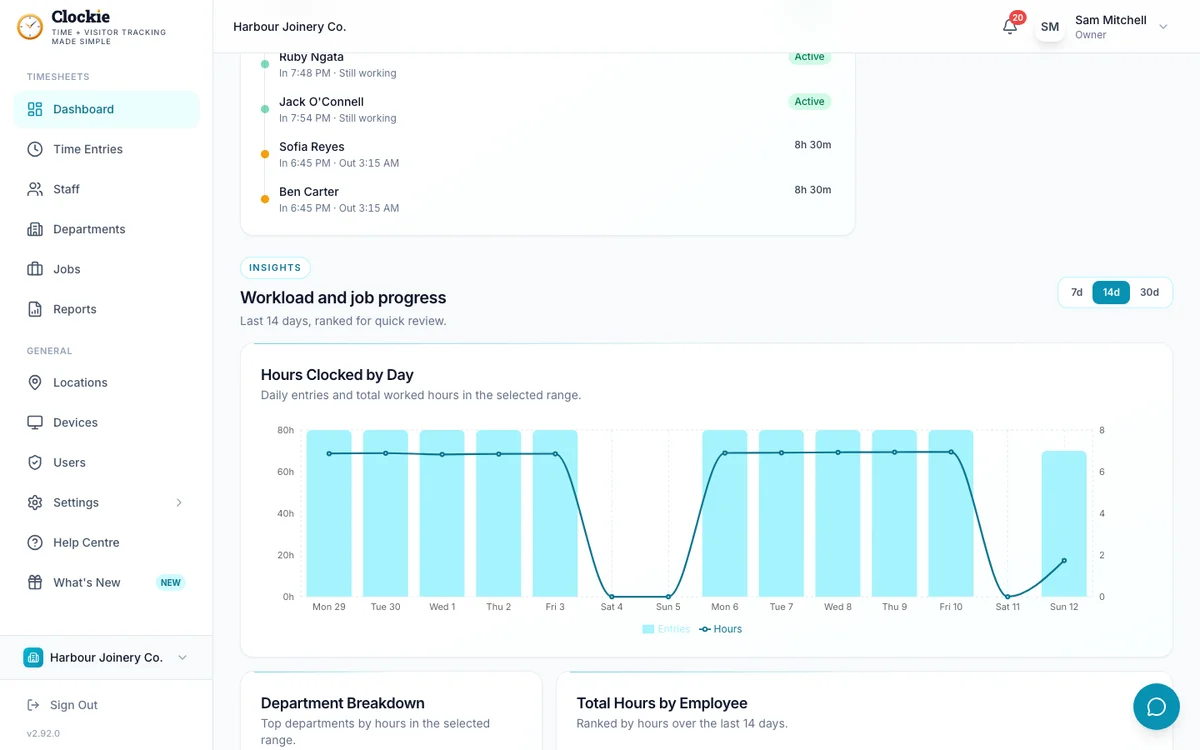Click the Jobs briefcase icon
Viewport: 1200px width, 750px height.
[x=35, y=269]
